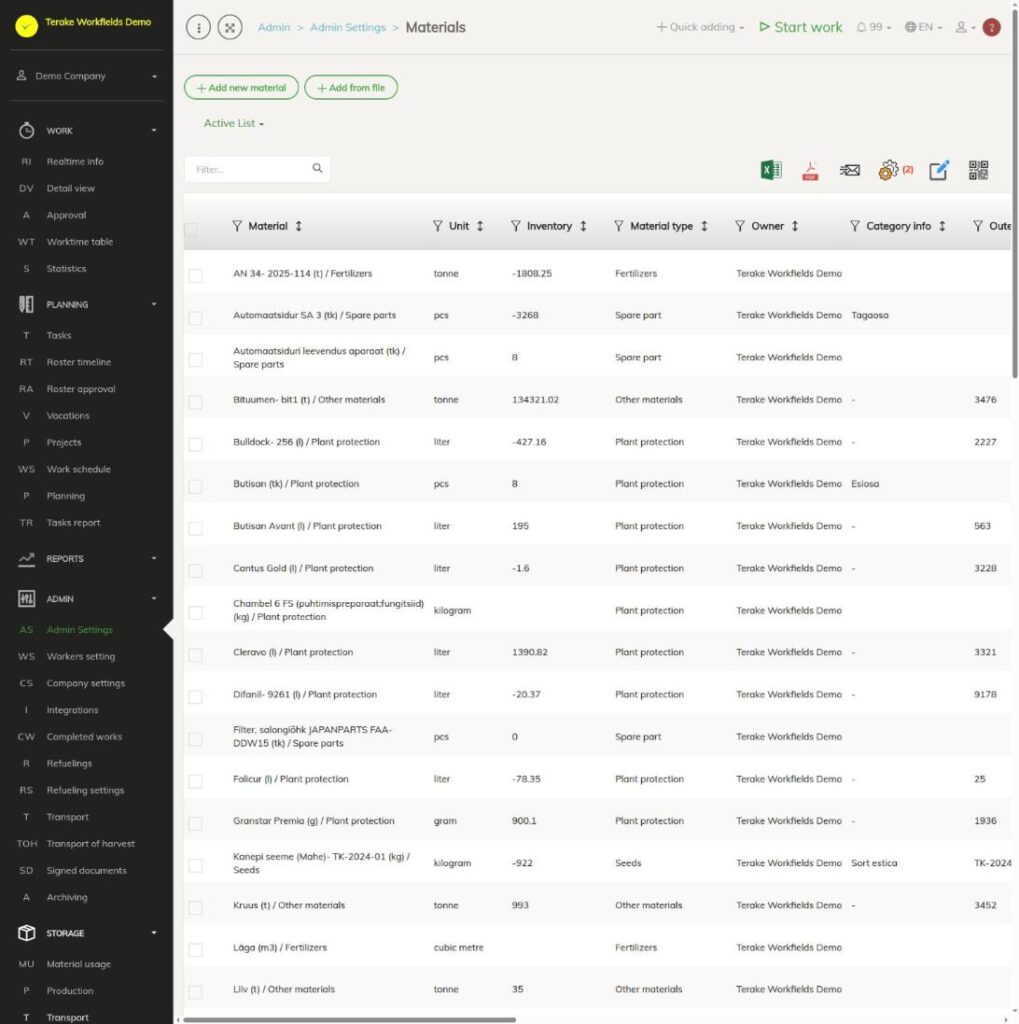1019x1024 pixels.
Task: Check the AN 34- 2025-114 row checkbox
Action: coord(195,276)
